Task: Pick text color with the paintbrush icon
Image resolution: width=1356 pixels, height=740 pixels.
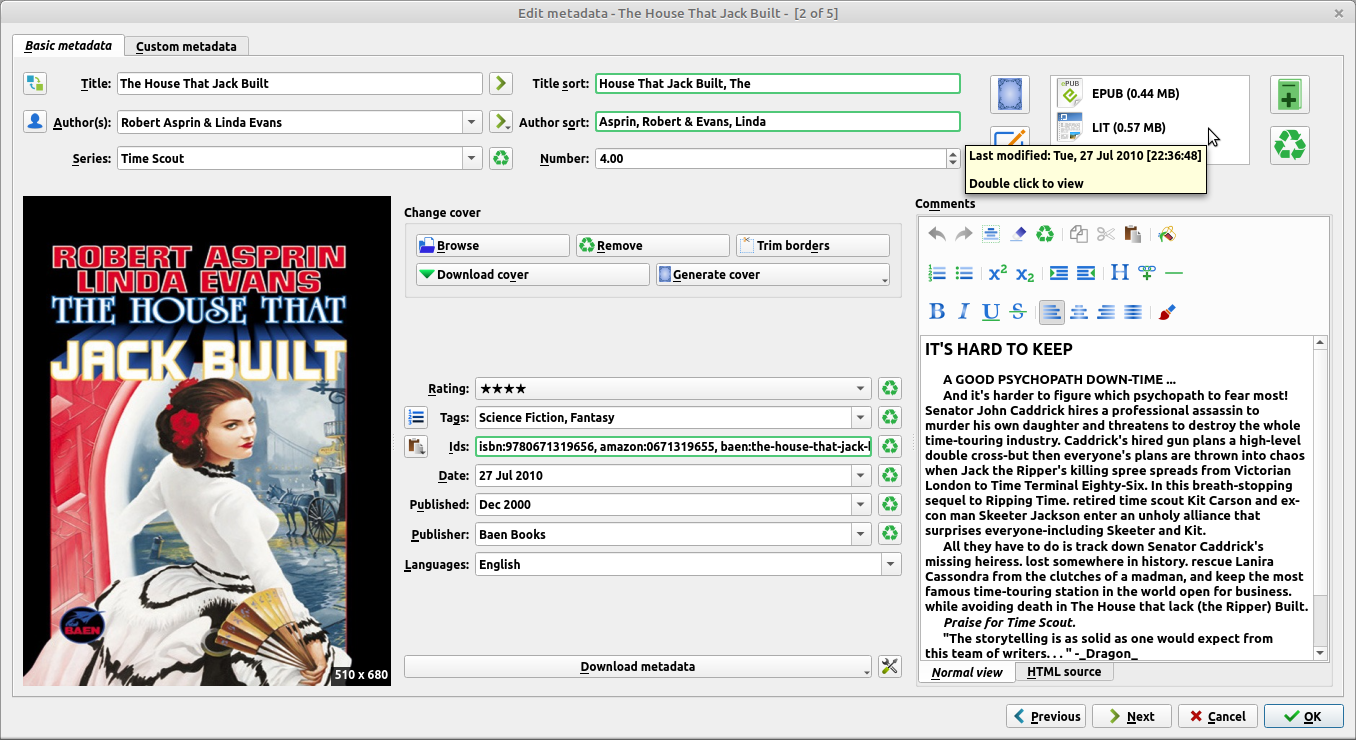Action: [x=1167, y=312]
